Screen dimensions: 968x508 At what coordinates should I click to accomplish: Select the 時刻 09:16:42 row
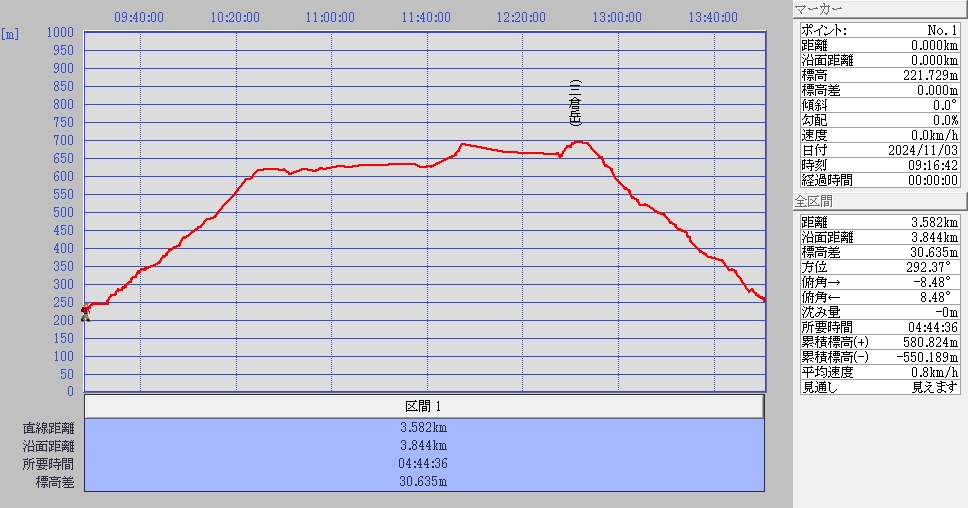point(880,165)
